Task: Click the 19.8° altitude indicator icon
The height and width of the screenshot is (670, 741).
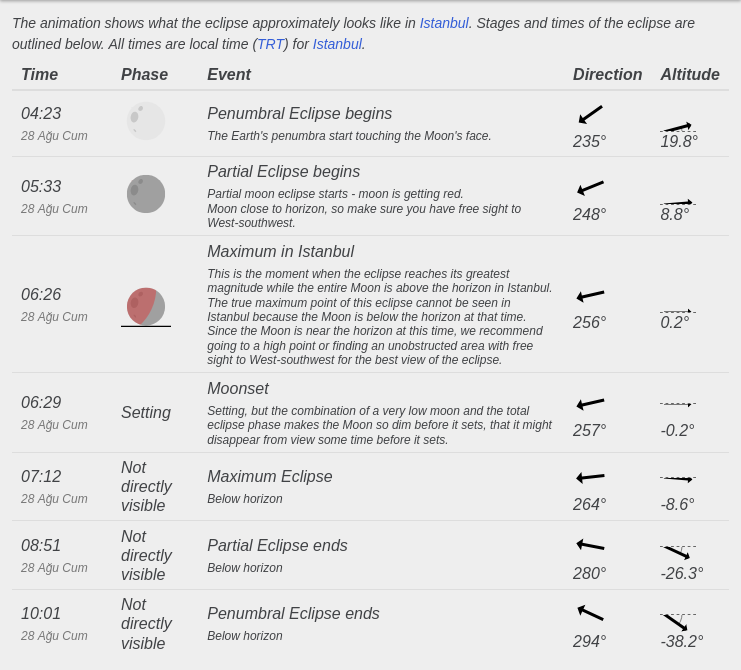Action: (x=678, y=127)
